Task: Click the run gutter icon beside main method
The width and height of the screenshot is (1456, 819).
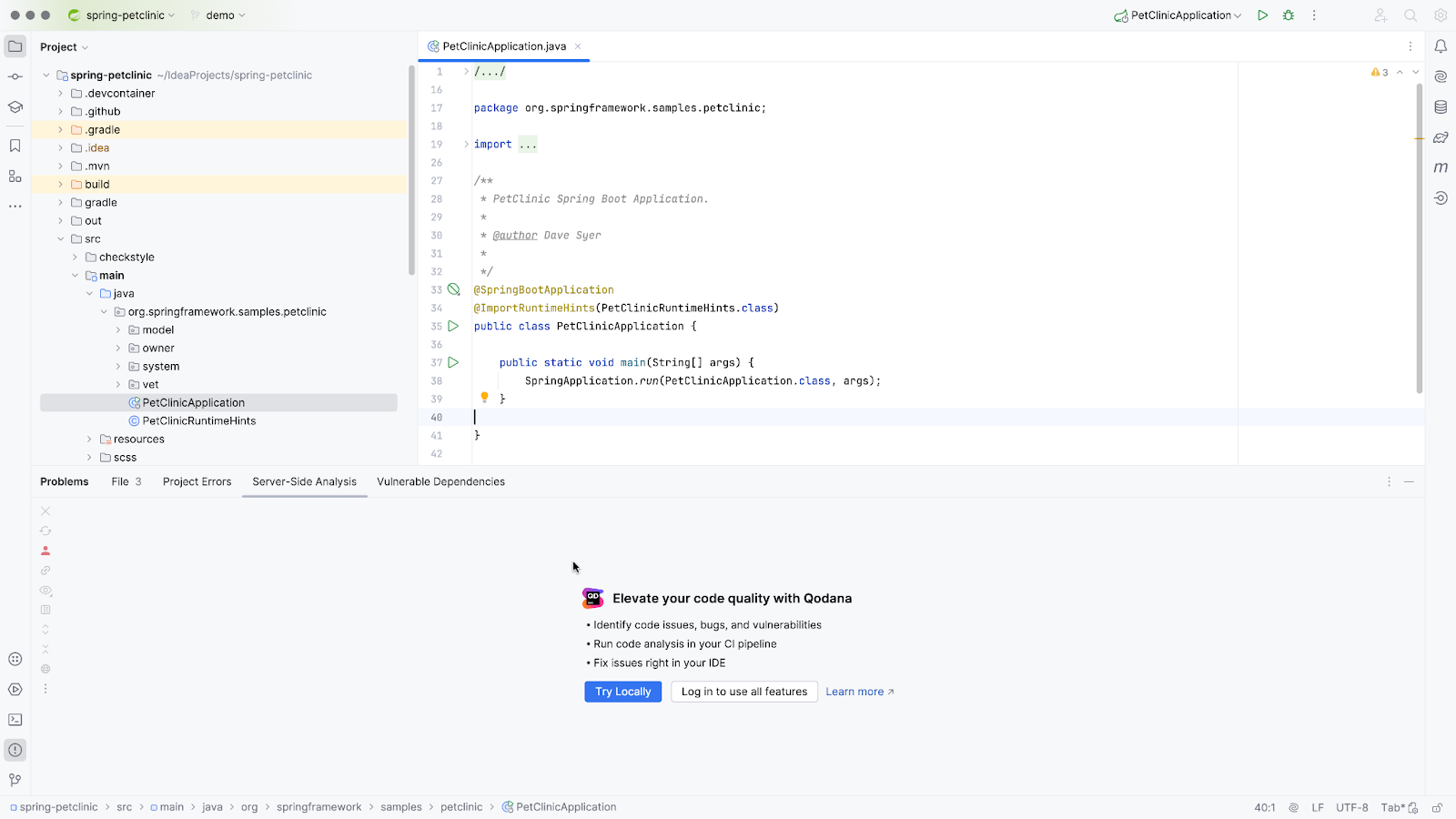Action: pos(453,362)
